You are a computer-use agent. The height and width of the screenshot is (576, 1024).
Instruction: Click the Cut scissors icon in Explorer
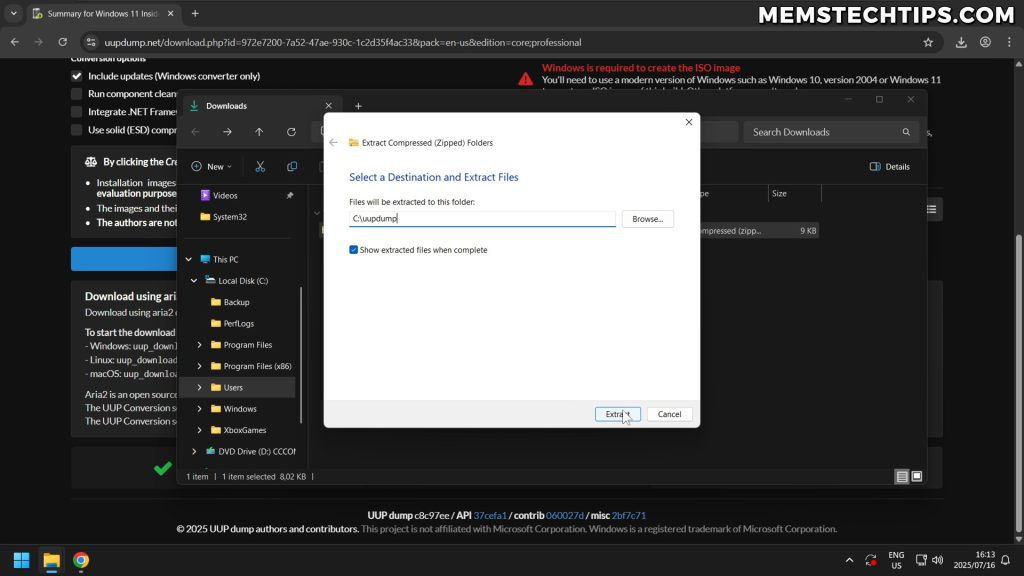pyautogui.click(x=260, y=167)
